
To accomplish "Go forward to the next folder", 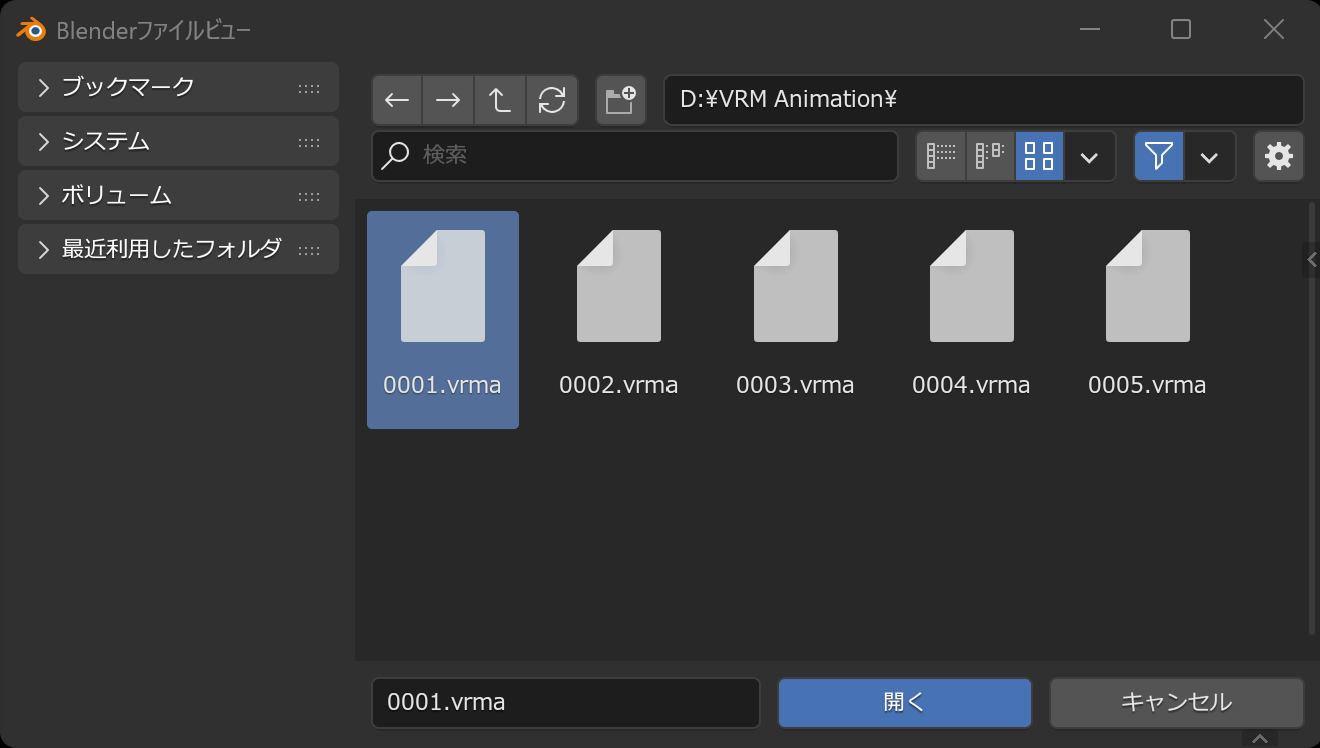I will tap(448, 100).
